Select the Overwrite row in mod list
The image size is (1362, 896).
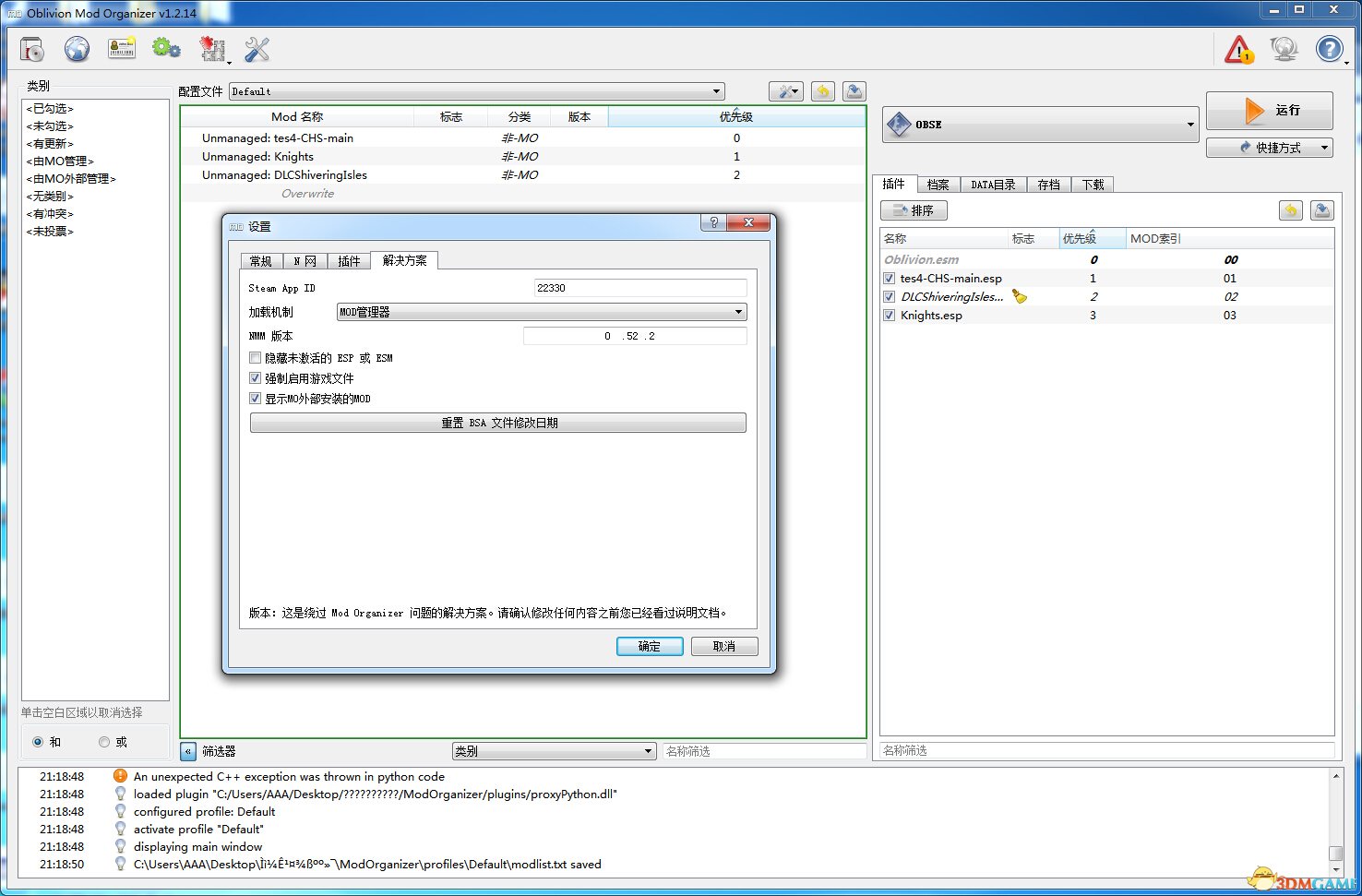coord(523,194)
